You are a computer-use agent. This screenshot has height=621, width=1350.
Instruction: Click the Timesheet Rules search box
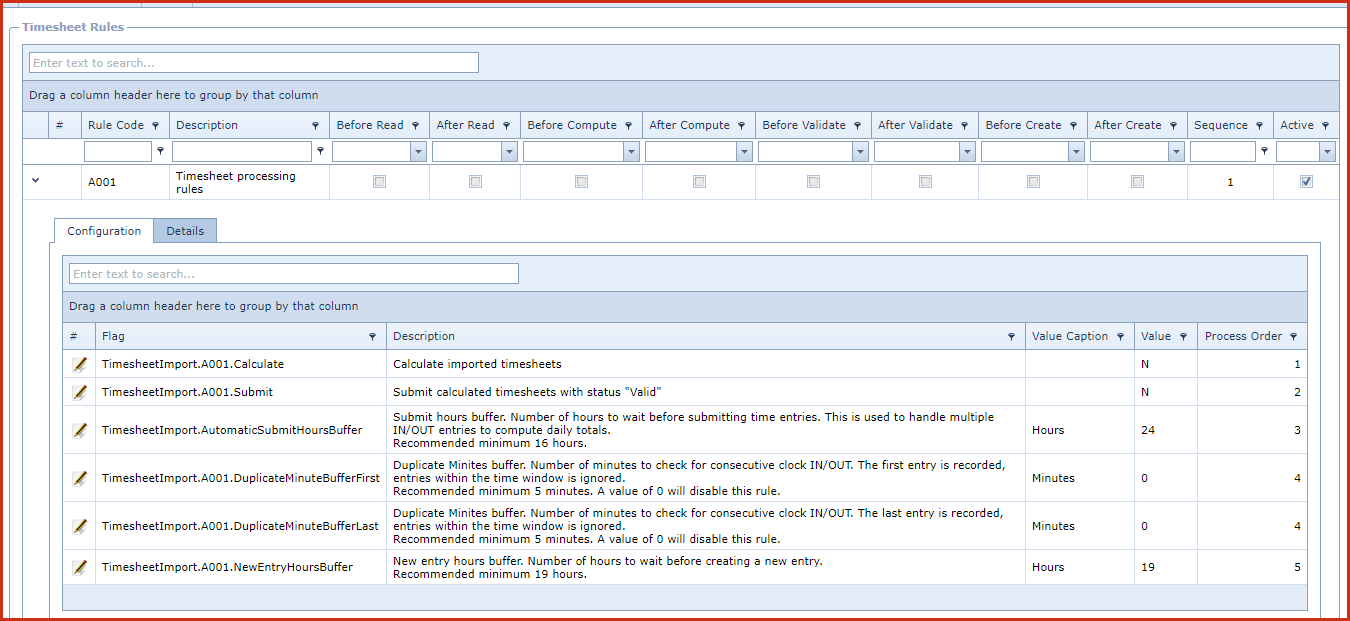[254, 63]
